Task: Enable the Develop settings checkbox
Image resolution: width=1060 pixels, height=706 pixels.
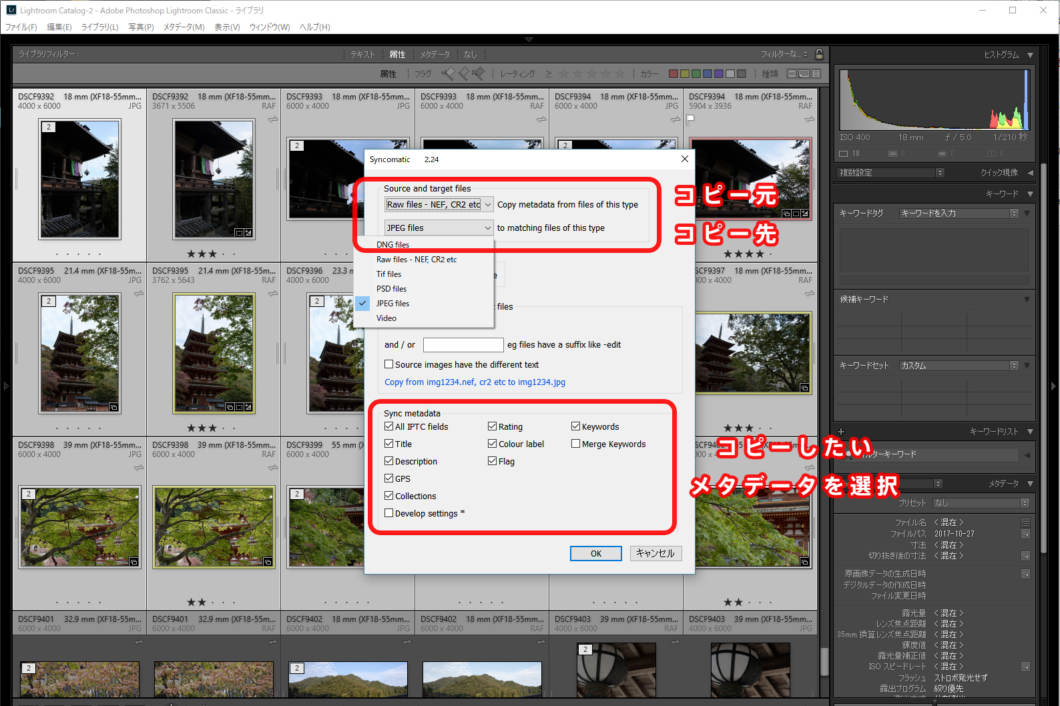Action: [389, 513]
